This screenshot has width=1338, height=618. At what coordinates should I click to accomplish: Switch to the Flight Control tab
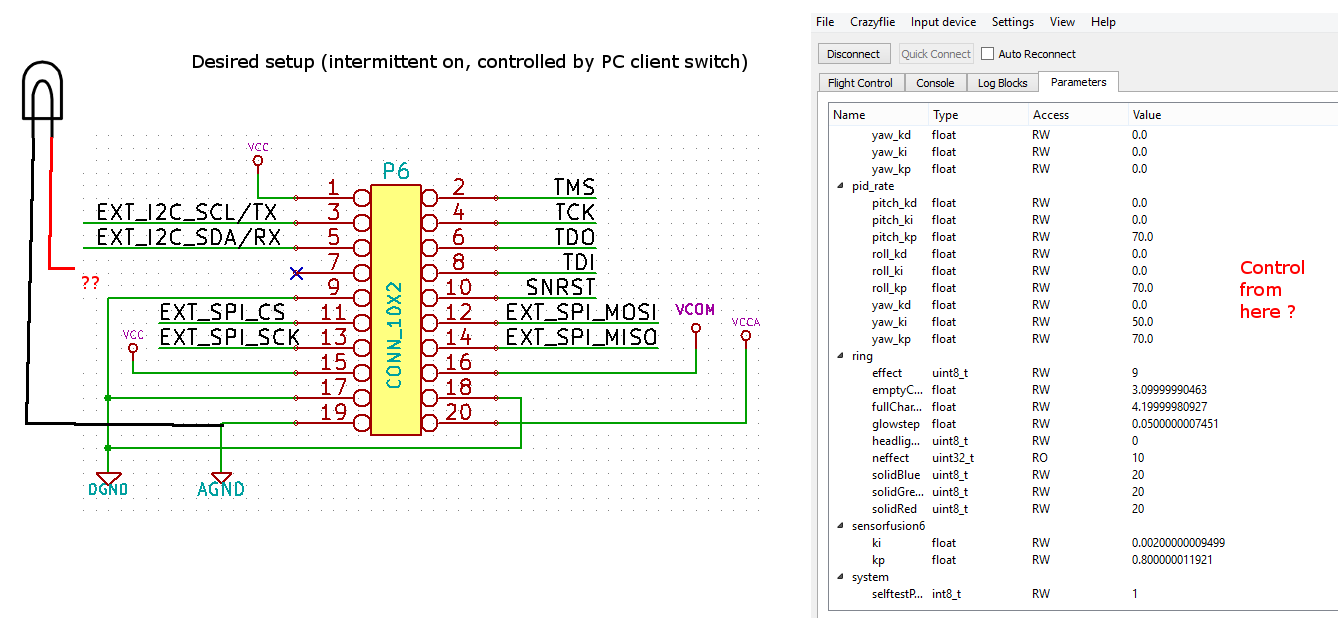point(861,83)
